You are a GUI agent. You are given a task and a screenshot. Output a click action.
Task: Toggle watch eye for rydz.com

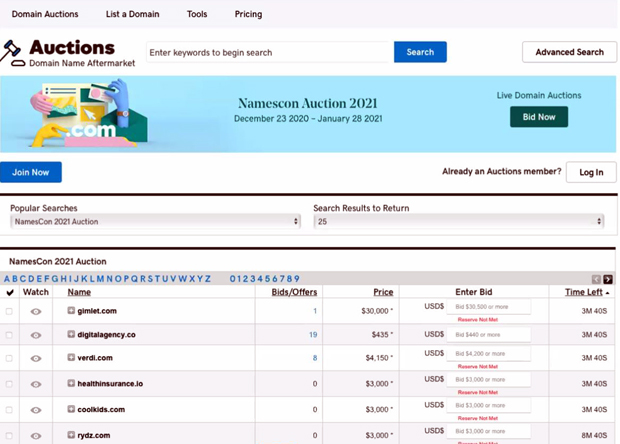point(36,436)
